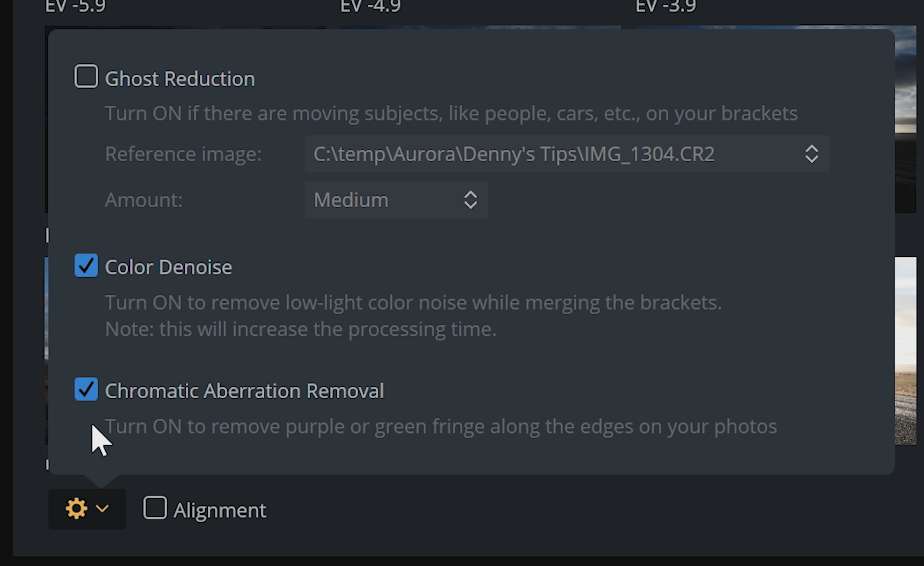Enable the Alignment checkbox
The width and height of the screenshot is (924, 566).
(x=155, y=508)
